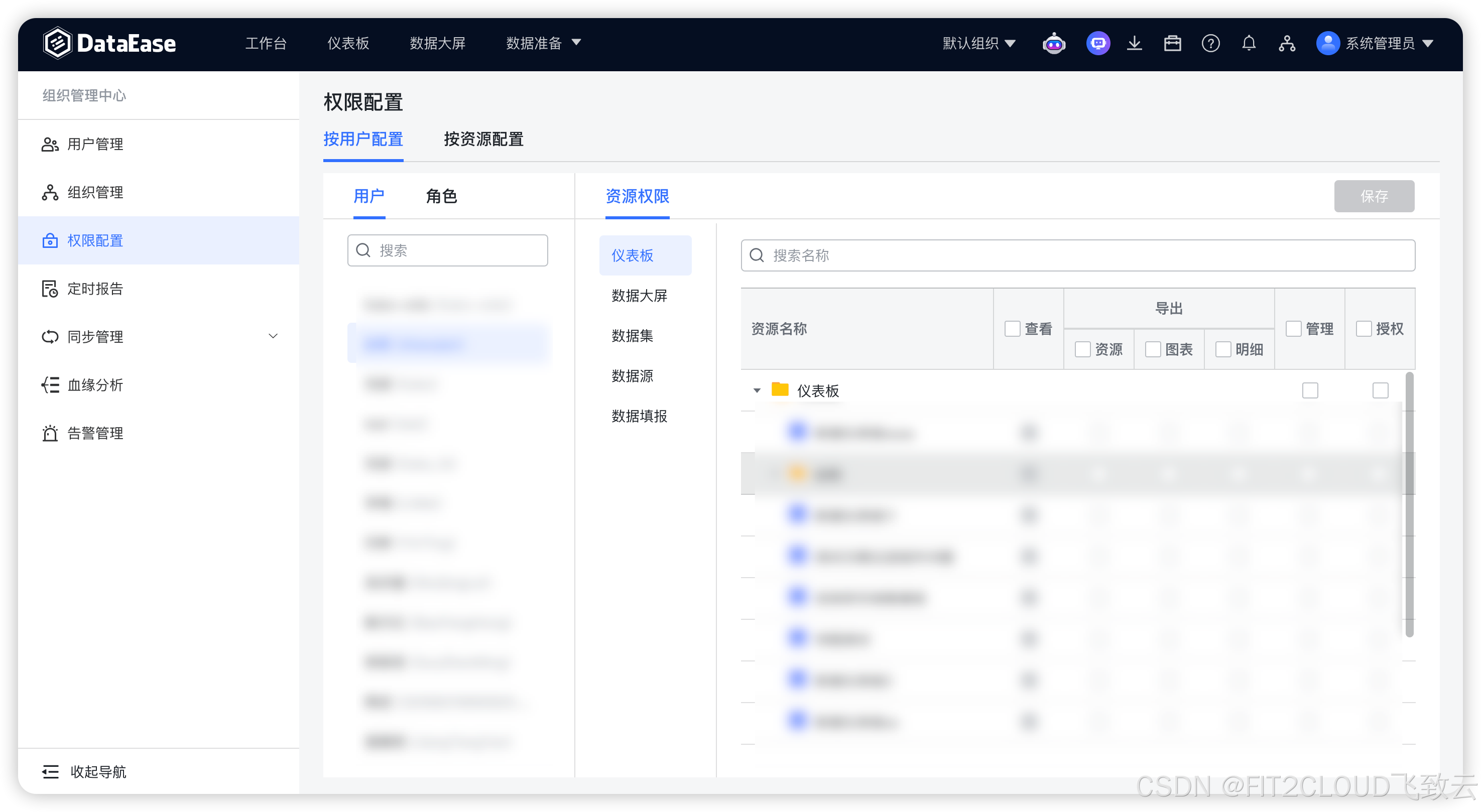
Task: Open the 默认组织 dropdown
Action: point(978,44)
